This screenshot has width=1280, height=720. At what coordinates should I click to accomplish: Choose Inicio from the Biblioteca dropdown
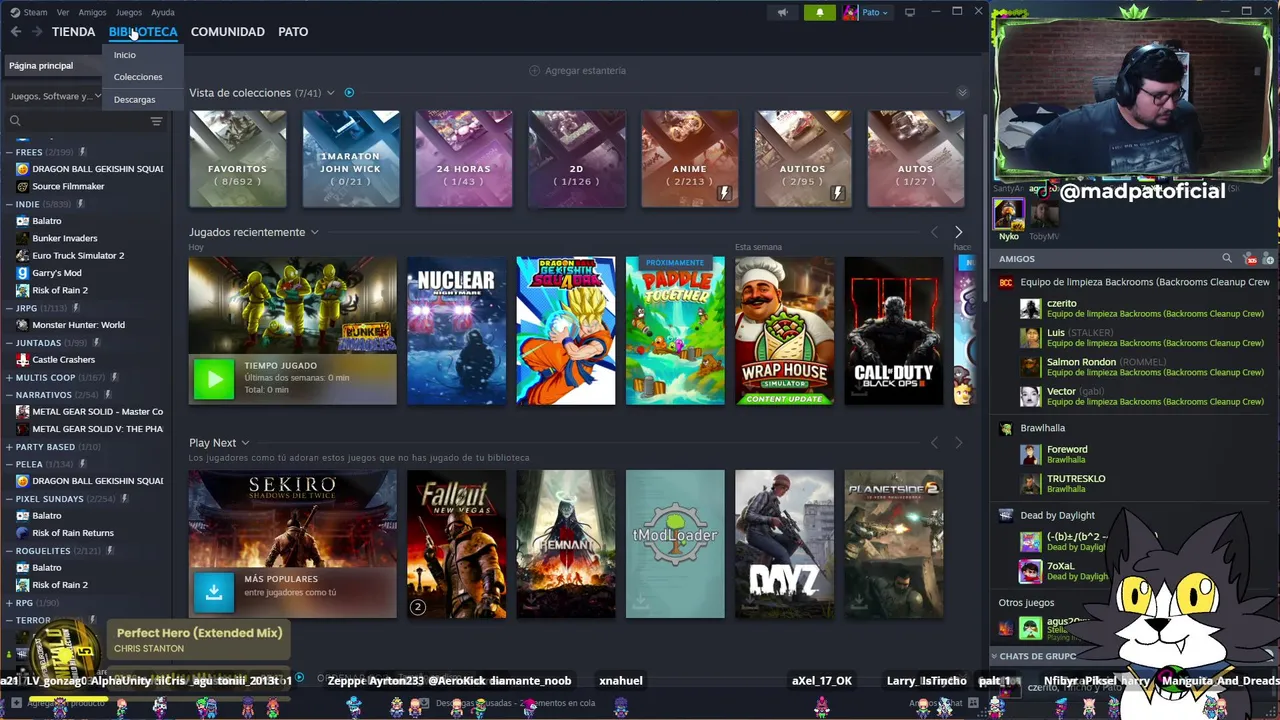coord(125,55)
